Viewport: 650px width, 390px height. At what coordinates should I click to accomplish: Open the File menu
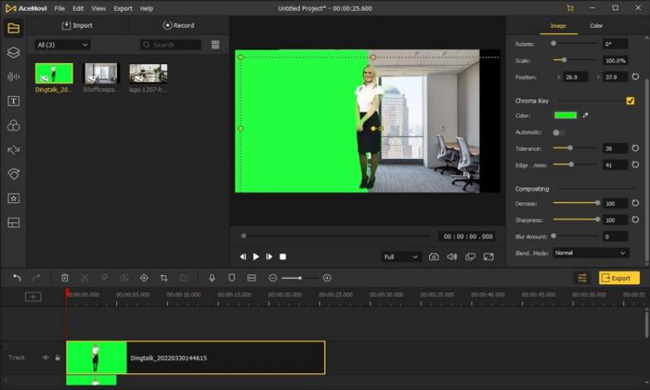pos(60,8)
